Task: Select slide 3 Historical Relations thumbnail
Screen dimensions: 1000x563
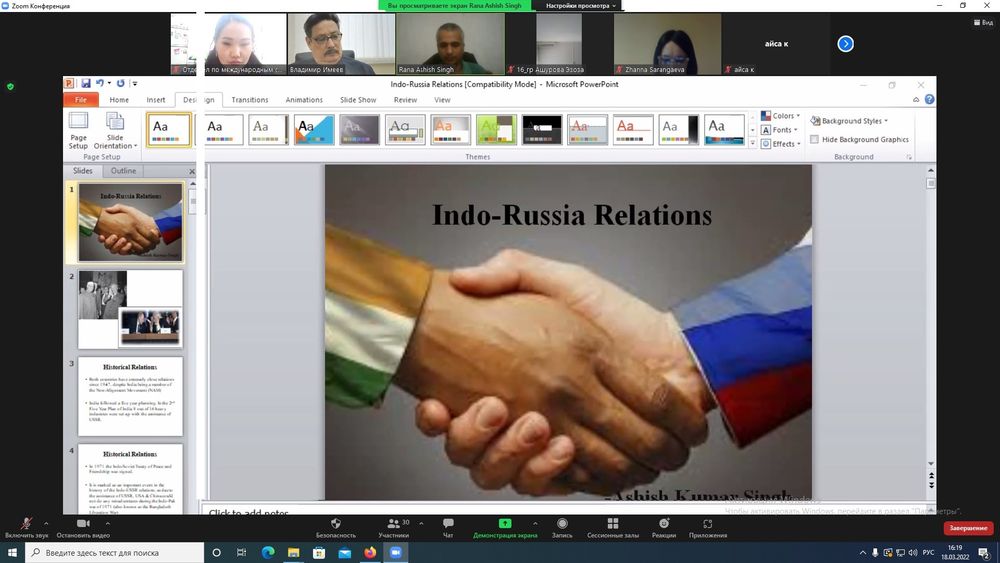Action: (x=130, y=397)
